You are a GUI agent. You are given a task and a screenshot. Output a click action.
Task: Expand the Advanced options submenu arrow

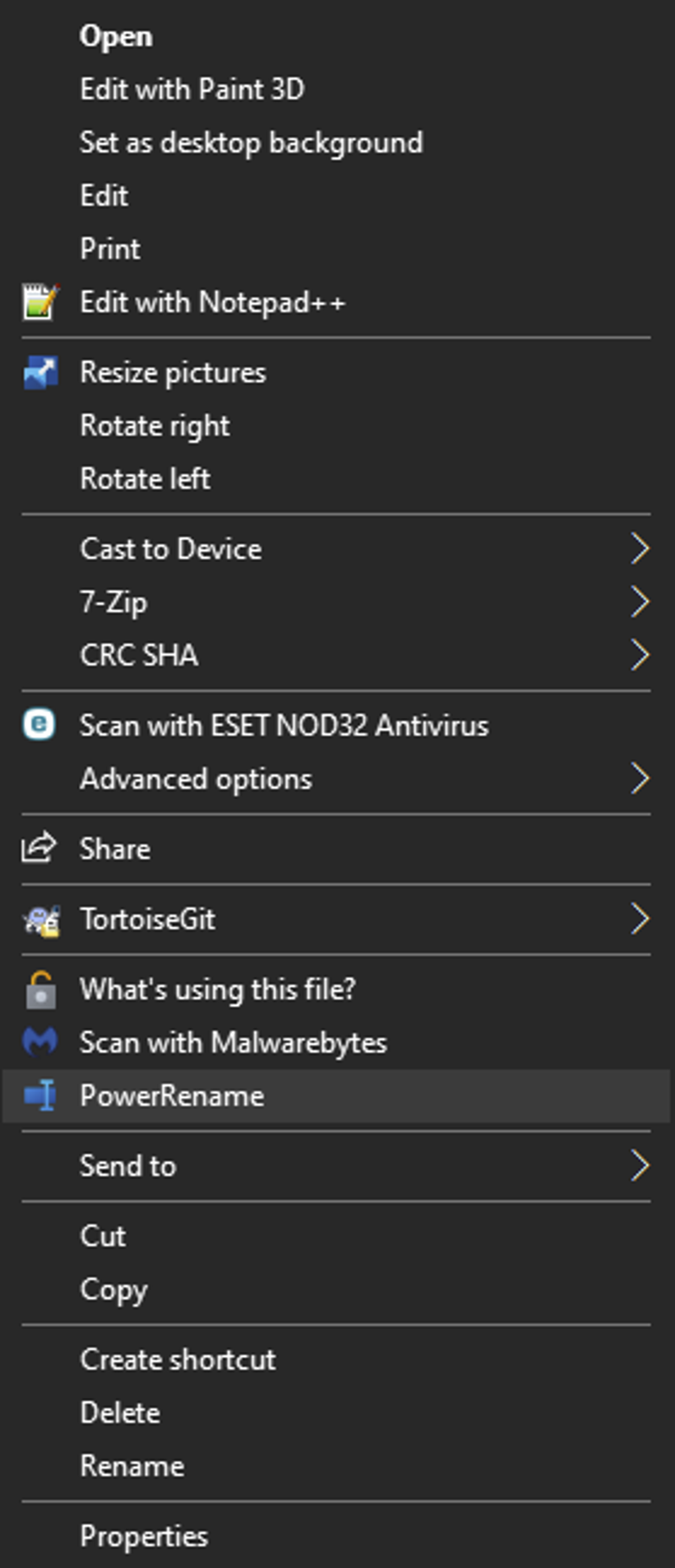coord(640,778)
